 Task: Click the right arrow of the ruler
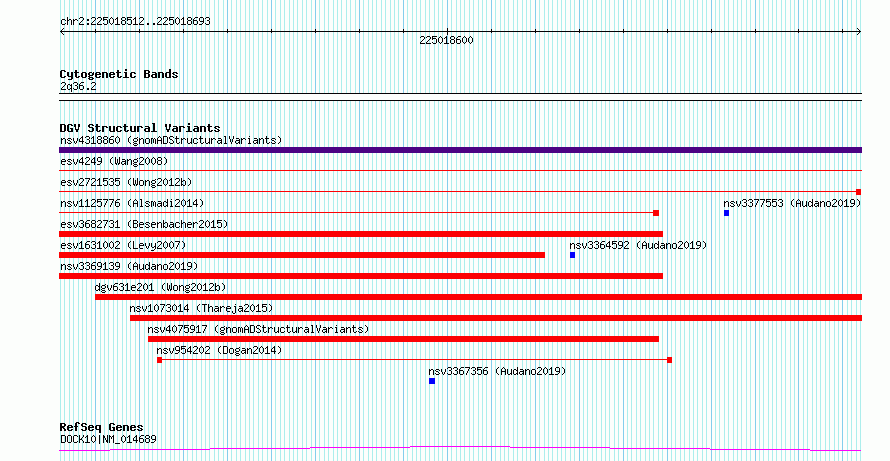tap(859, 32)
